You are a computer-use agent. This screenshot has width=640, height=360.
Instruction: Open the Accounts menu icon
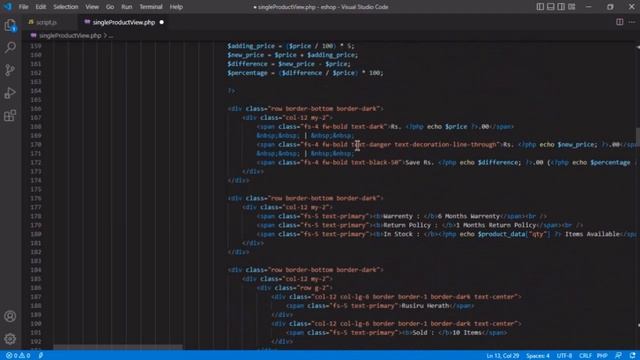10,316
